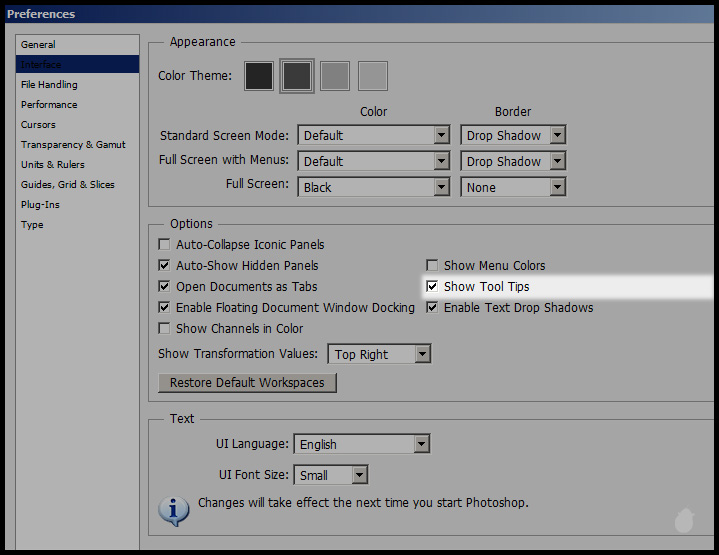This screenshot has width=719, height=555.
Task: Open the UI Language dropdown
Action: point(421,444)
